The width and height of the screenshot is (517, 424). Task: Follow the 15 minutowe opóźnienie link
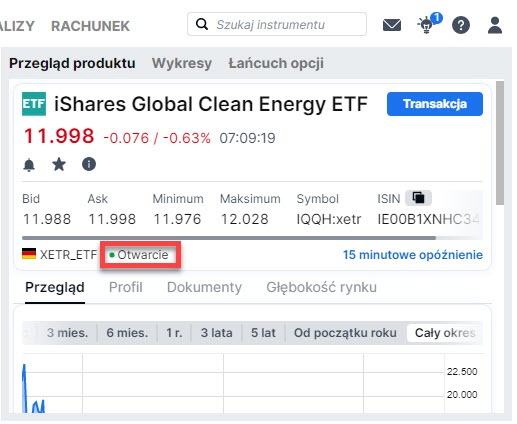coord(413,255)
